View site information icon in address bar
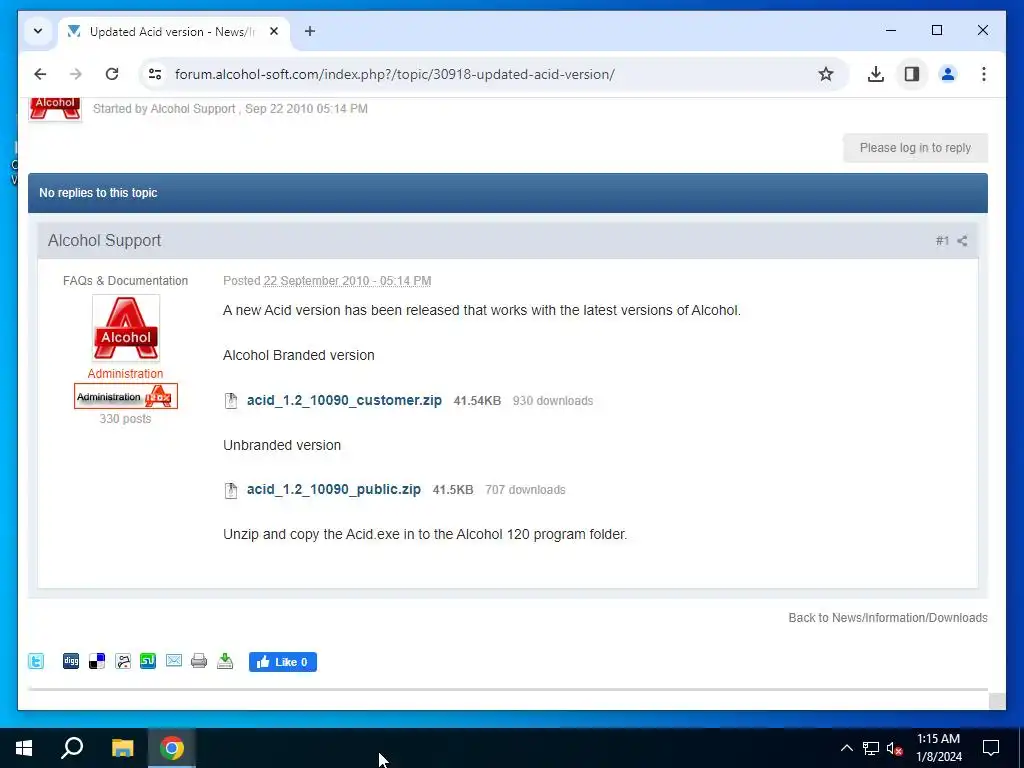 (155, 74)
